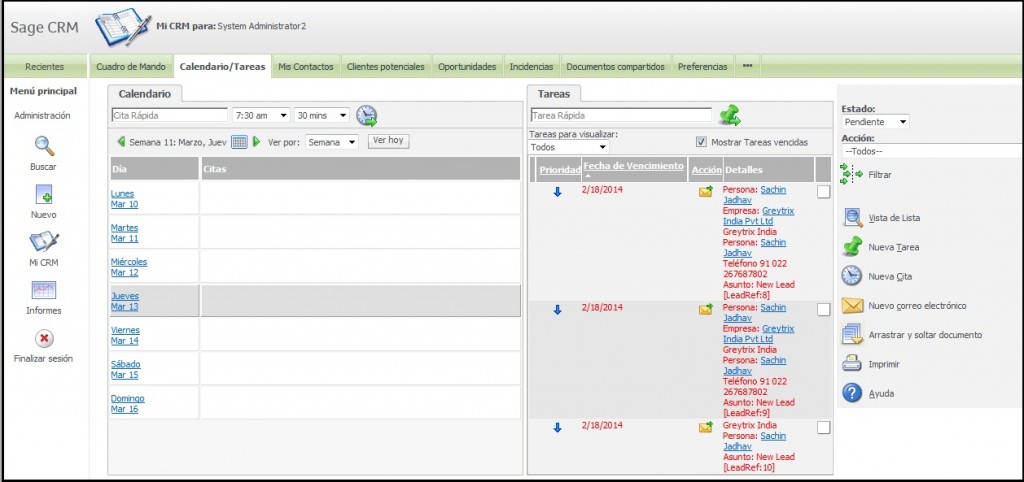Viewport: 1024px width, 482px height.
Task: Tick the checkbox for LeadRef:9 task
Action: [824, 310]
